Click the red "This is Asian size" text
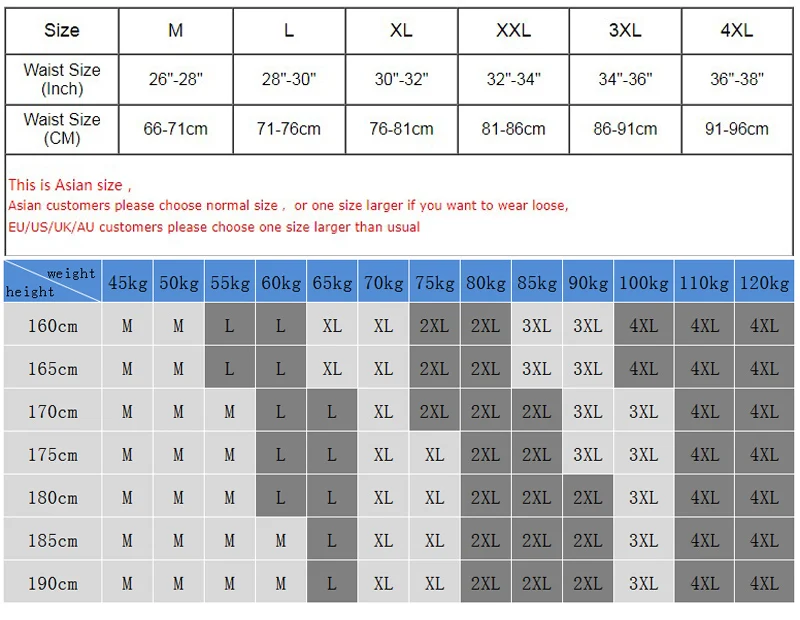Viewport: 800px width, 620px height. (68, 185)
